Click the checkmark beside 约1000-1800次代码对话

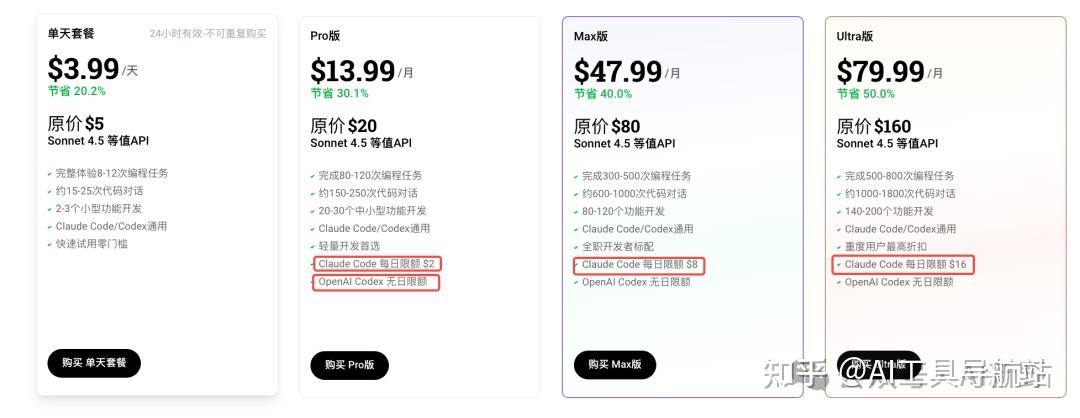(x=839, y=194)
